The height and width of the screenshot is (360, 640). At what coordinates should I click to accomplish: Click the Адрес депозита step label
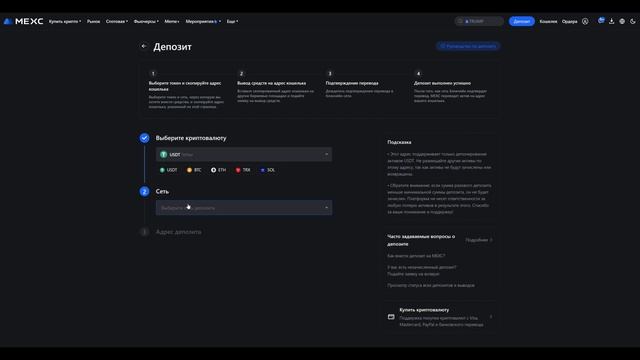tap(178, 232)
